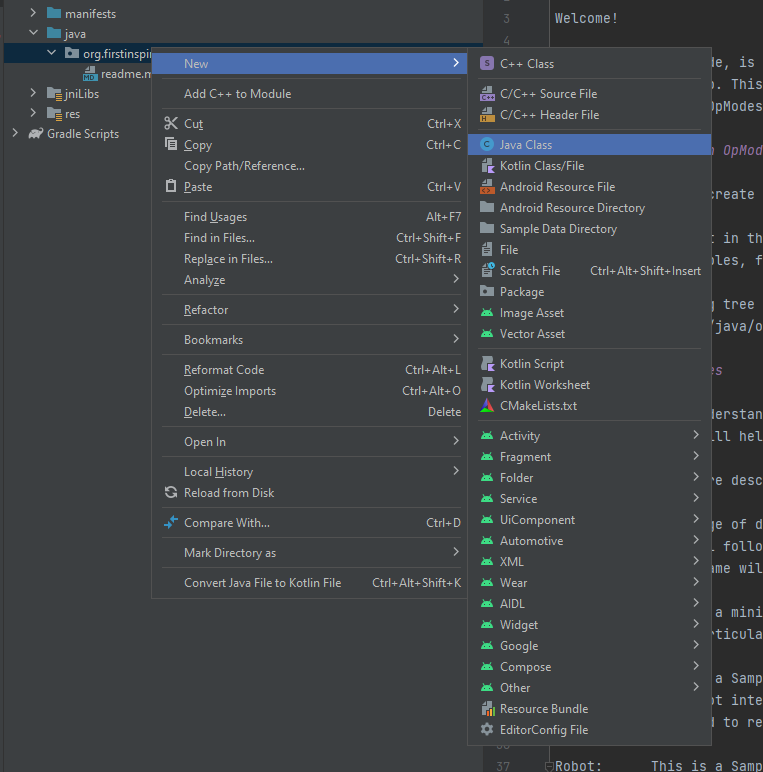Choose Convert Java File to Kotlin File
This screenshot has width=763, height=772.
tap(309, 583)
